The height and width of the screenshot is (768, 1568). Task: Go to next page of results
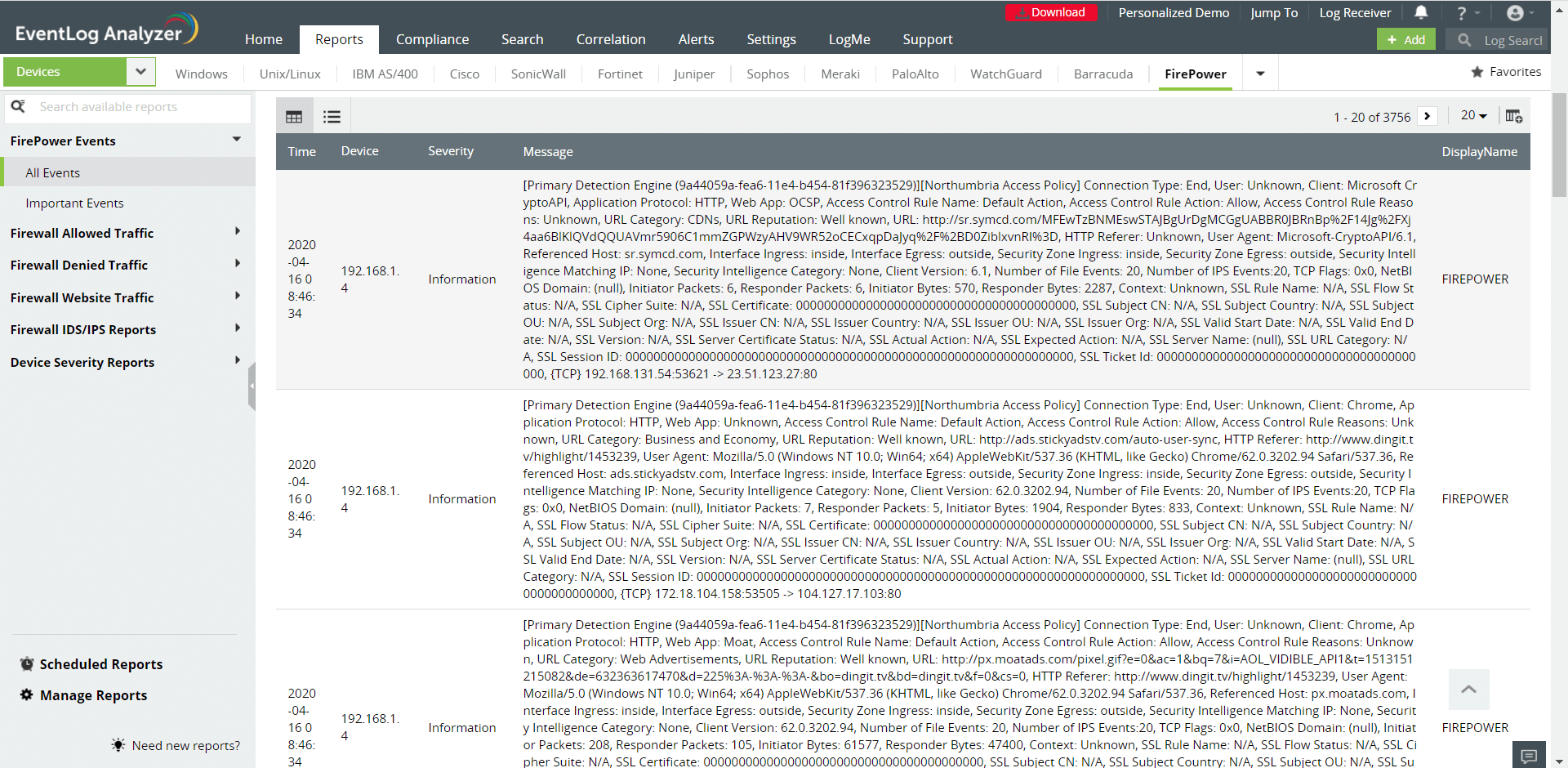click(x=1428, y=116)
